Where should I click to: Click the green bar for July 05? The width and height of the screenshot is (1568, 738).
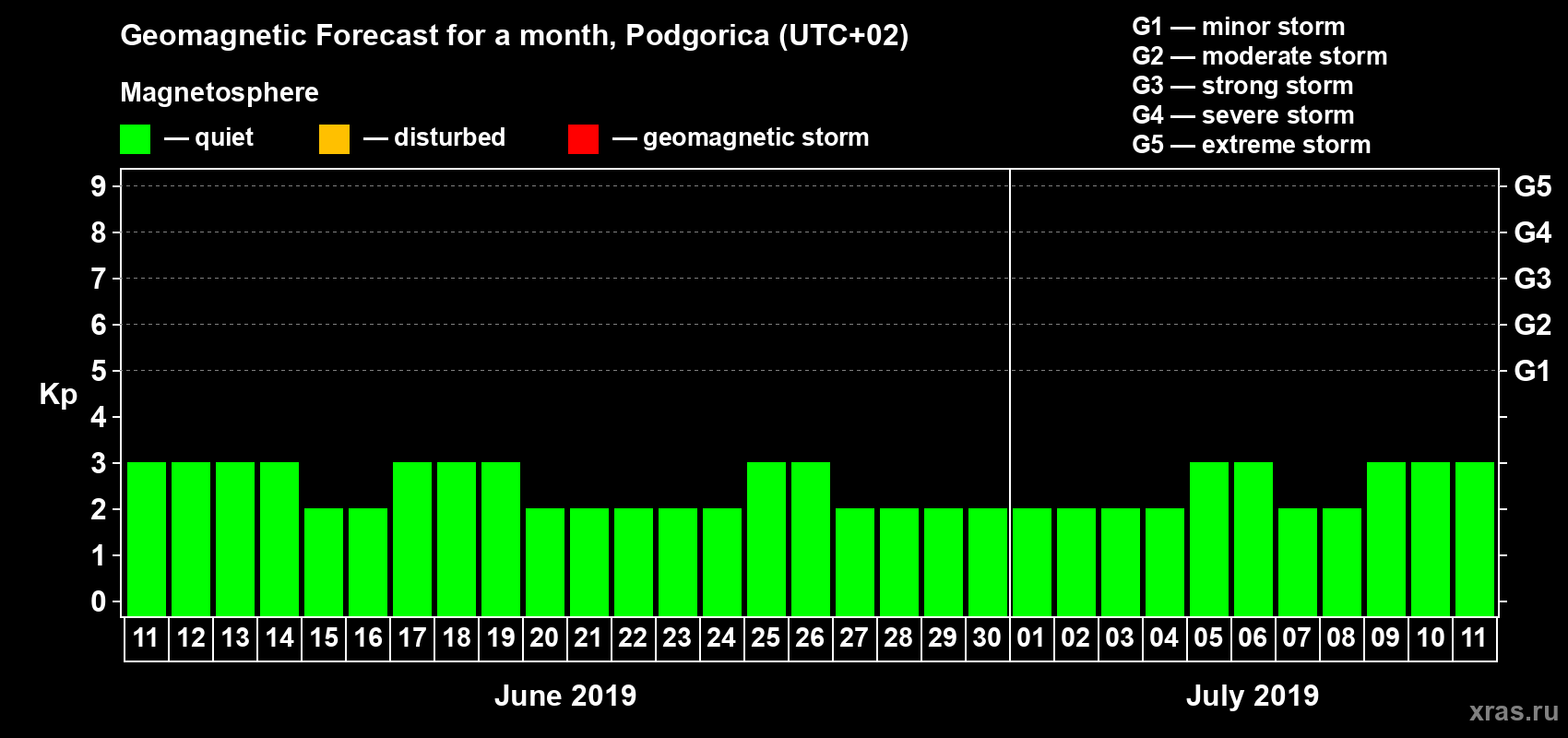1209,539
